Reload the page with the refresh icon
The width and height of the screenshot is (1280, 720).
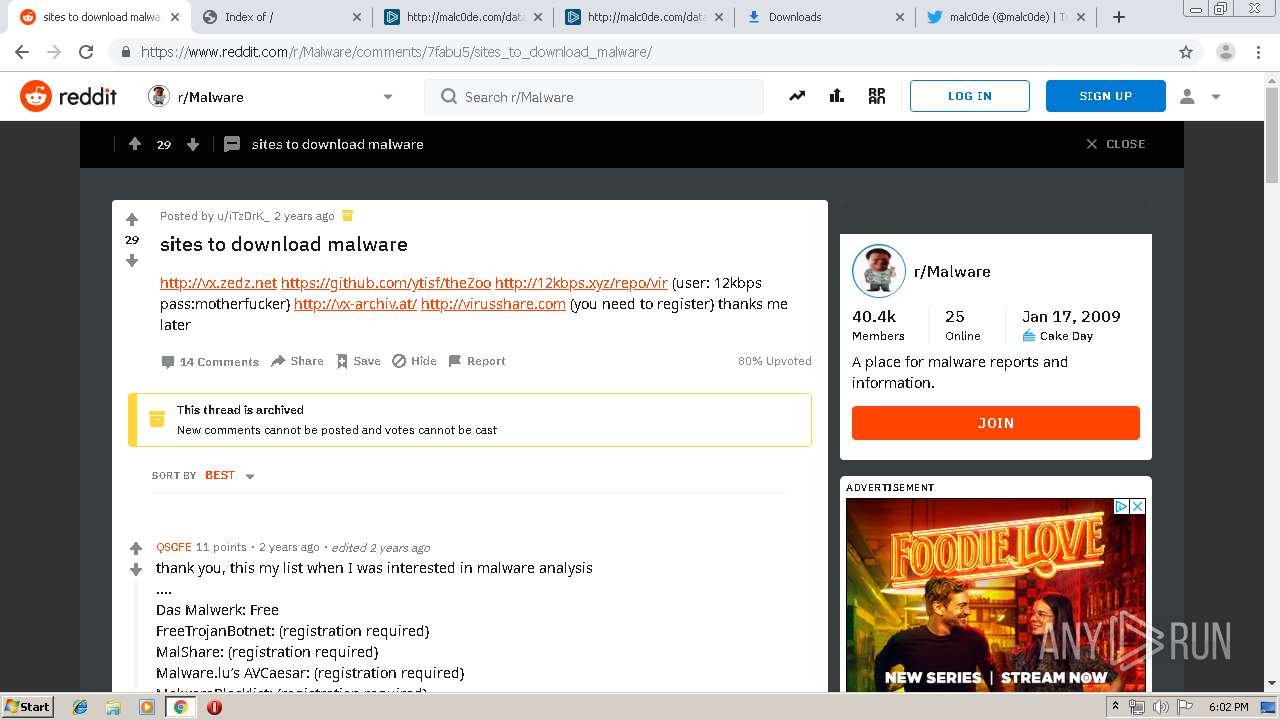point(86,52)
